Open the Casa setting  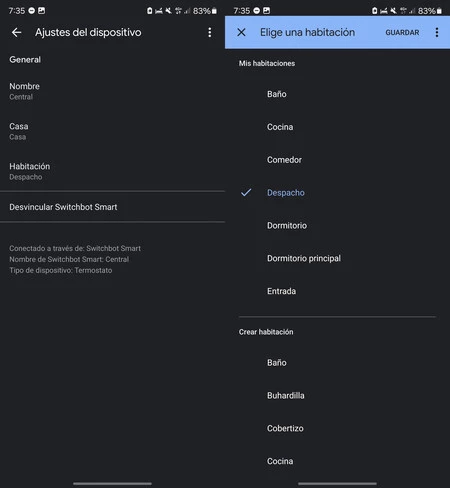point(112,131)
